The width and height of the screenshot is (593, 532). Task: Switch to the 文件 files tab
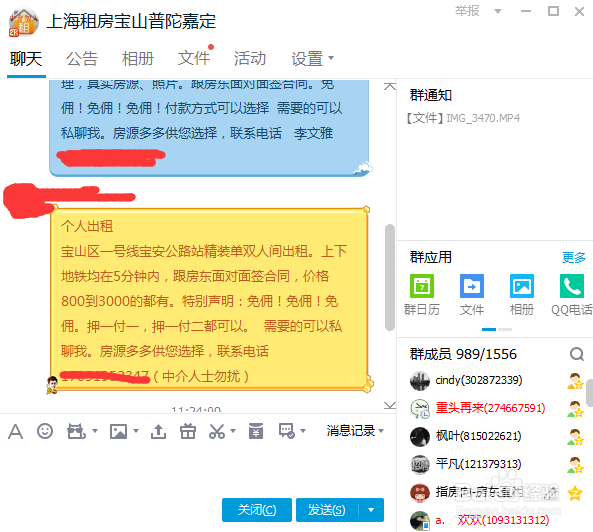(x=194, y=59)
